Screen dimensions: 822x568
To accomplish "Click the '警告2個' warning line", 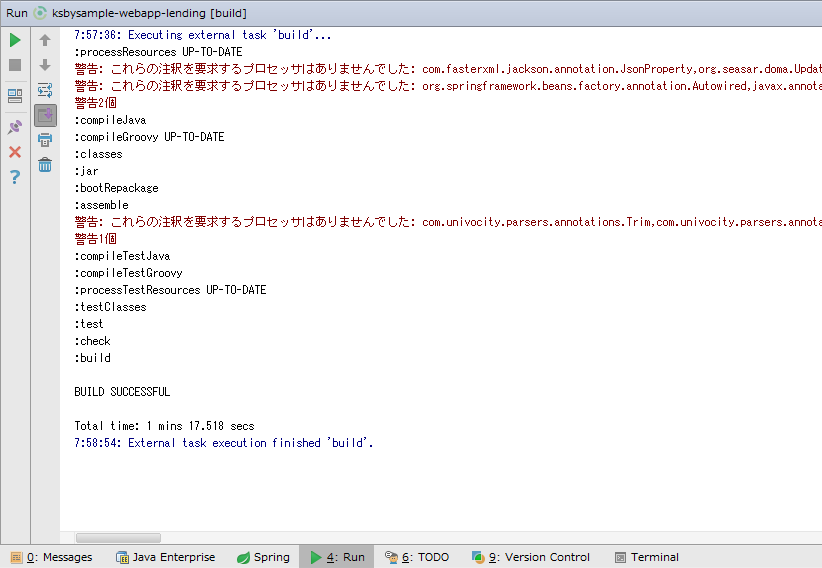I will point(95,103).
